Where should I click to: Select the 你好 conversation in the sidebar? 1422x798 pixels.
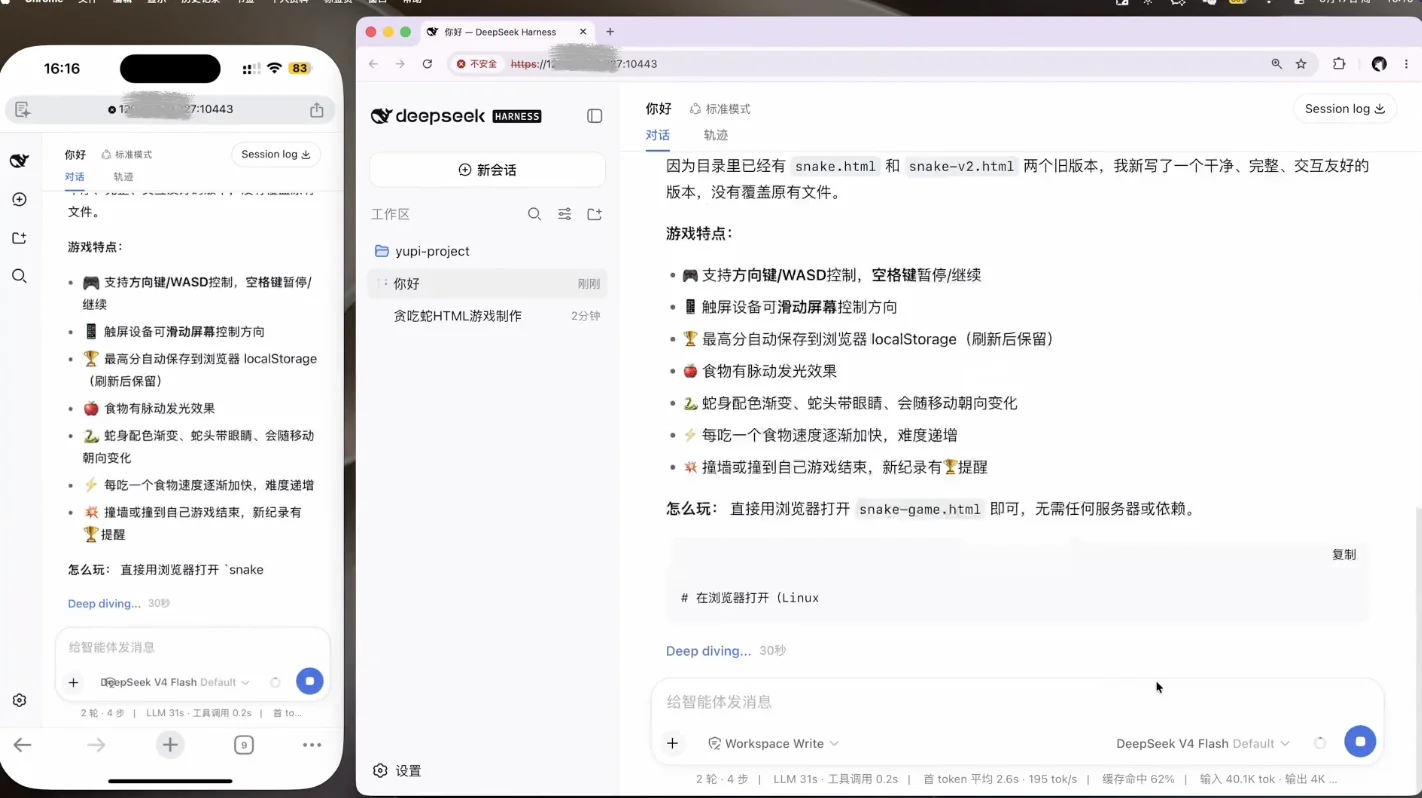[487, 284]
